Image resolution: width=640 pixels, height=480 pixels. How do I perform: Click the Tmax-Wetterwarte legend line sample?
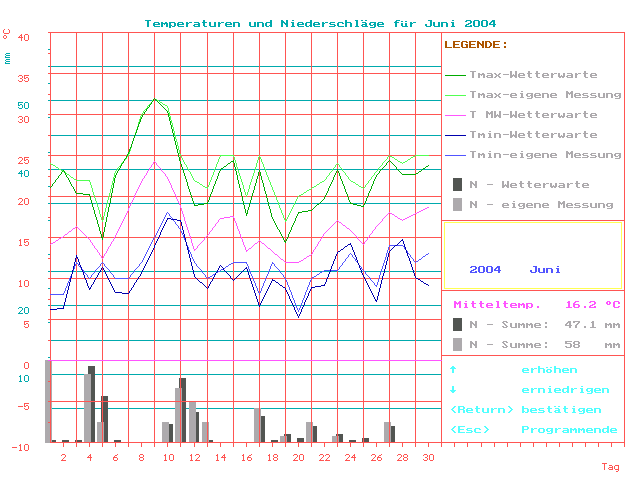tap(455, 75)
